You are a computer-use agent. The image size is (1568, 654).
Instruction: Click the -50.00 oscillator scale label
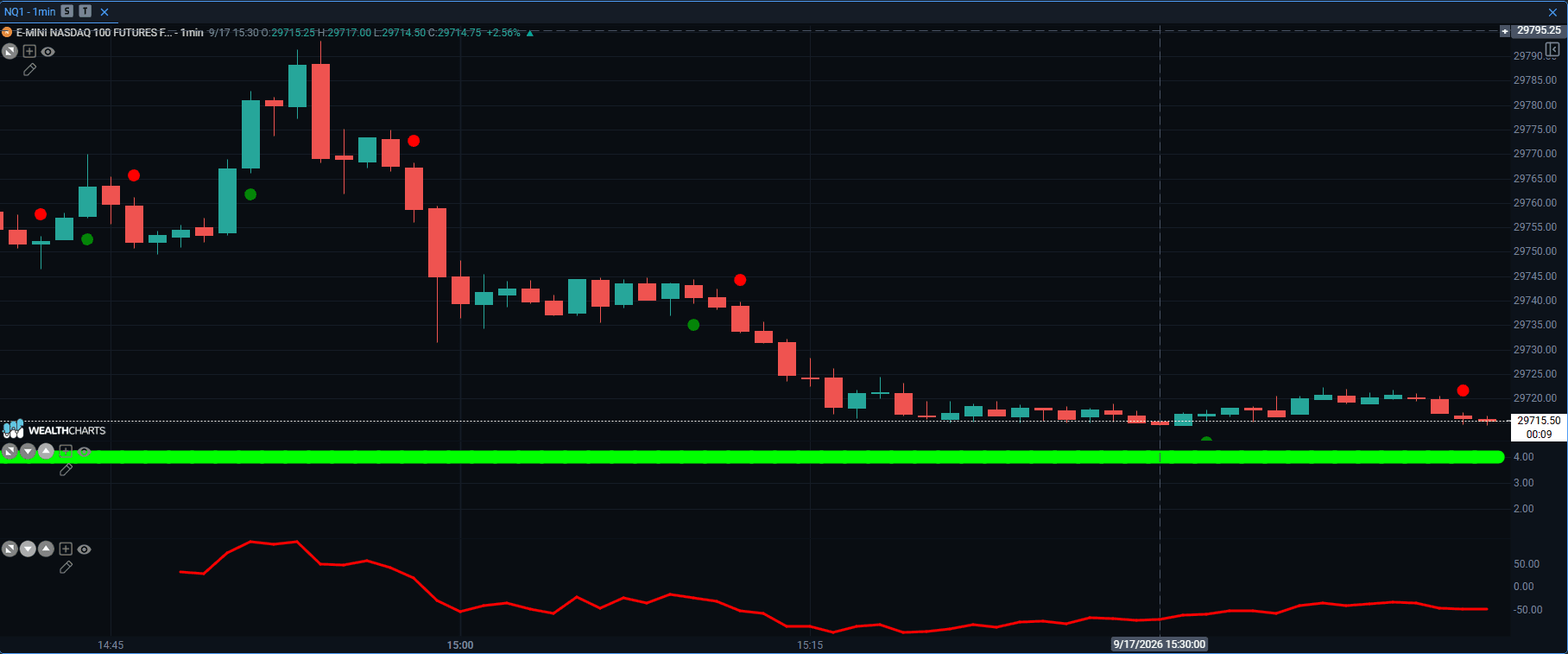[1528, 610]
